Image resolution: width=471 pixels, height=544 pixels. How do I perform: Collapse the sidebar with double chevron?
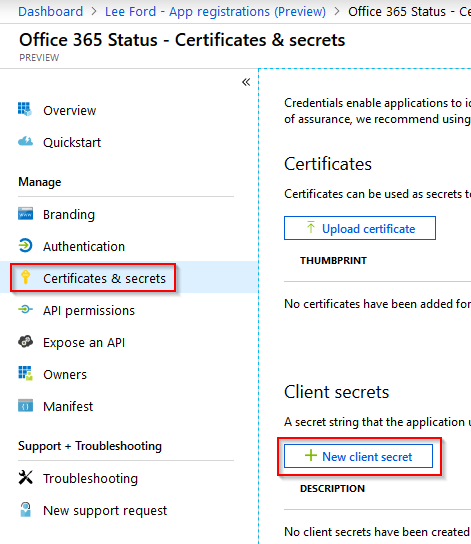pos(246,82)
